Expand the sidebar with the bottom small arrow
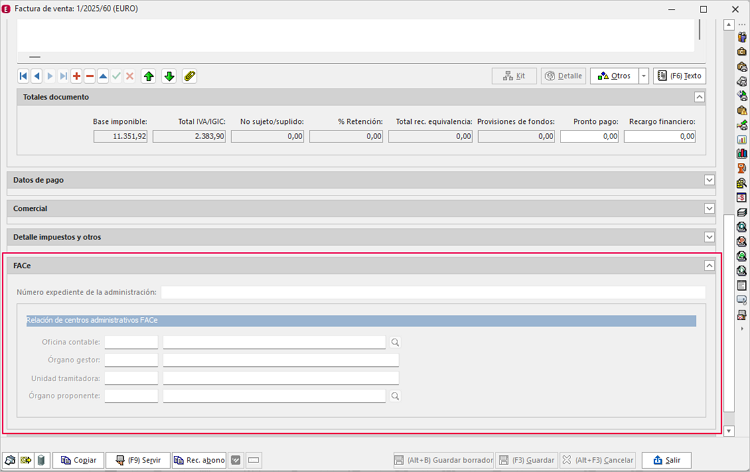750x472 pixels. click(x=742, y=329)
